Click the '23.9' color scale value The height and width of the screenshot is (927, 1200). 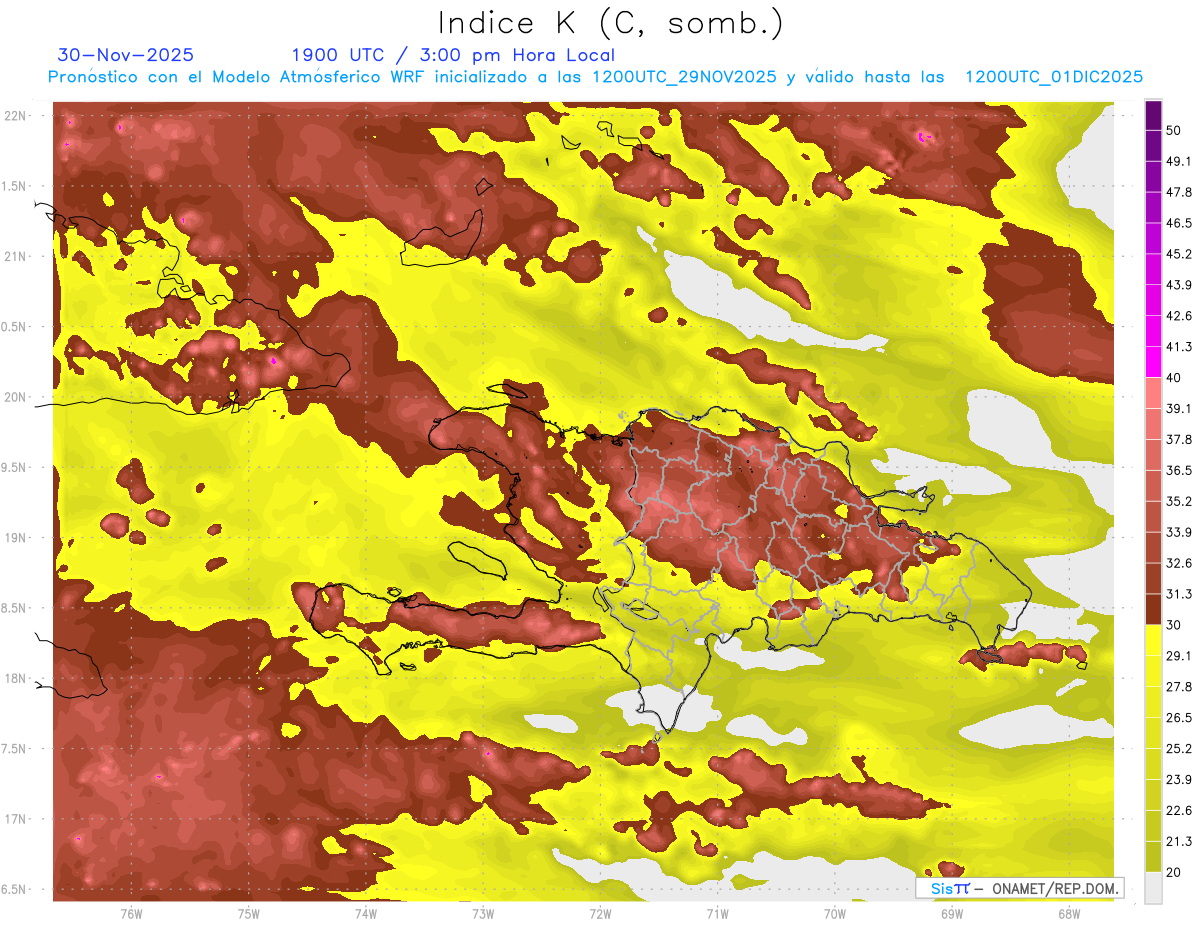pyautogui.click(x=1179, y=780)
